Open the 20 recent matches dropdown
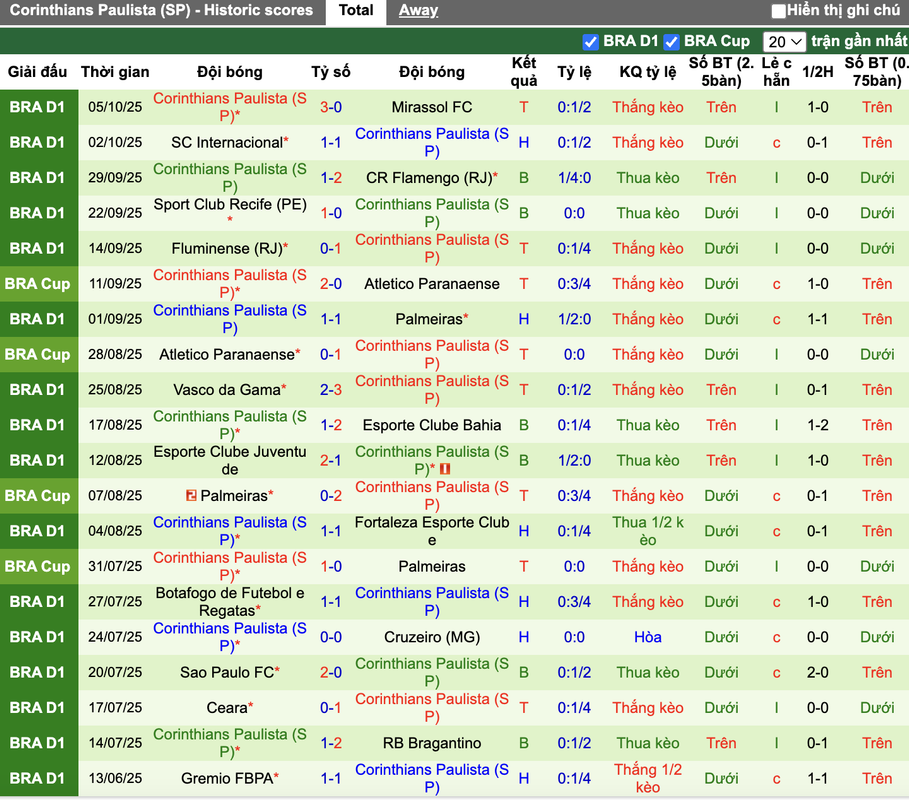909x800 pixels. tap(784, 42)
